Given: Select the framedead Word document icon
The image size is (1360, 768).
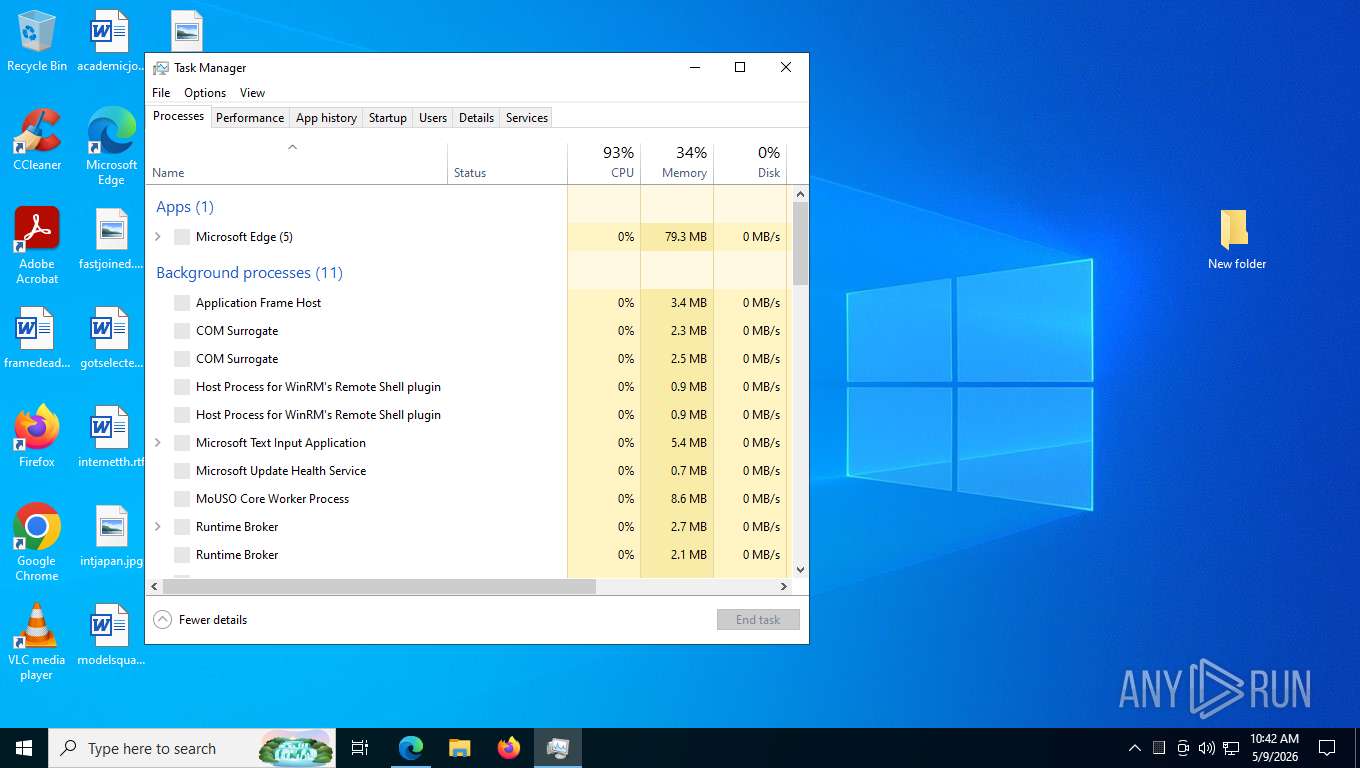Looking at the screenshot, I should point(37,338).
